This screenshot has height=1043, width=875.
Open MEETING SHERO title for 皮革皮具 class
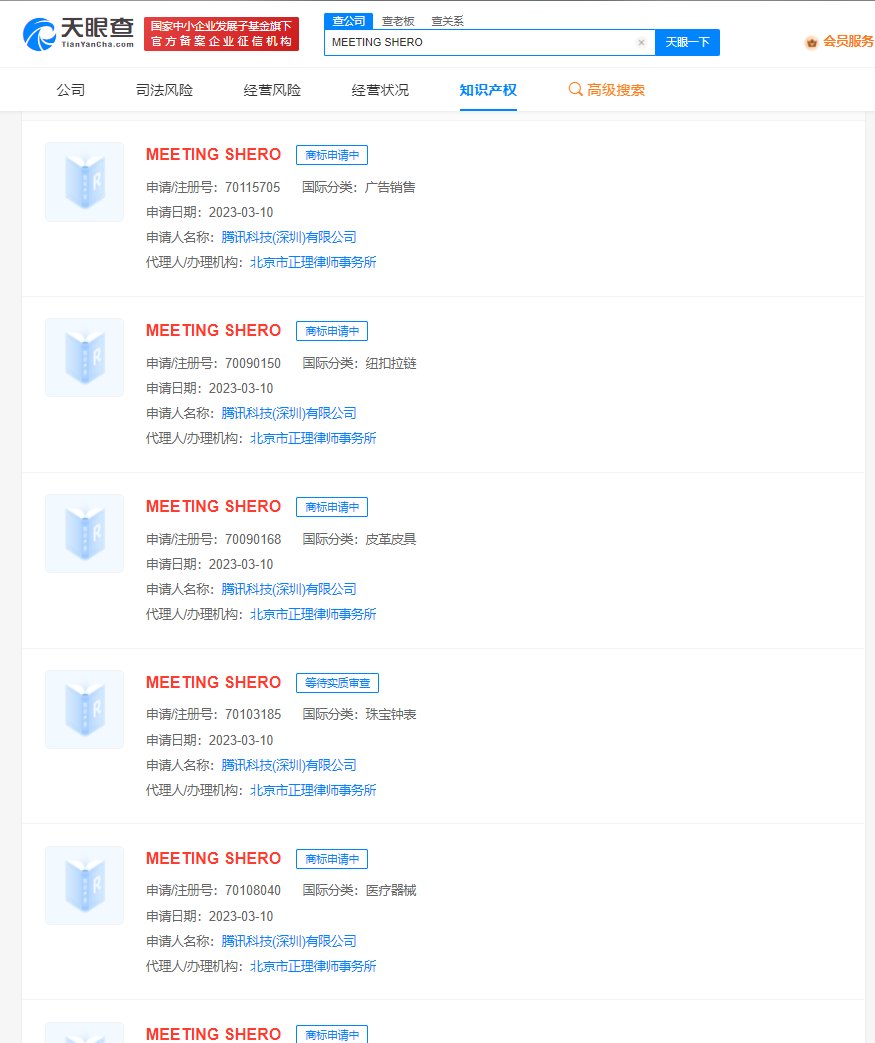214,506
